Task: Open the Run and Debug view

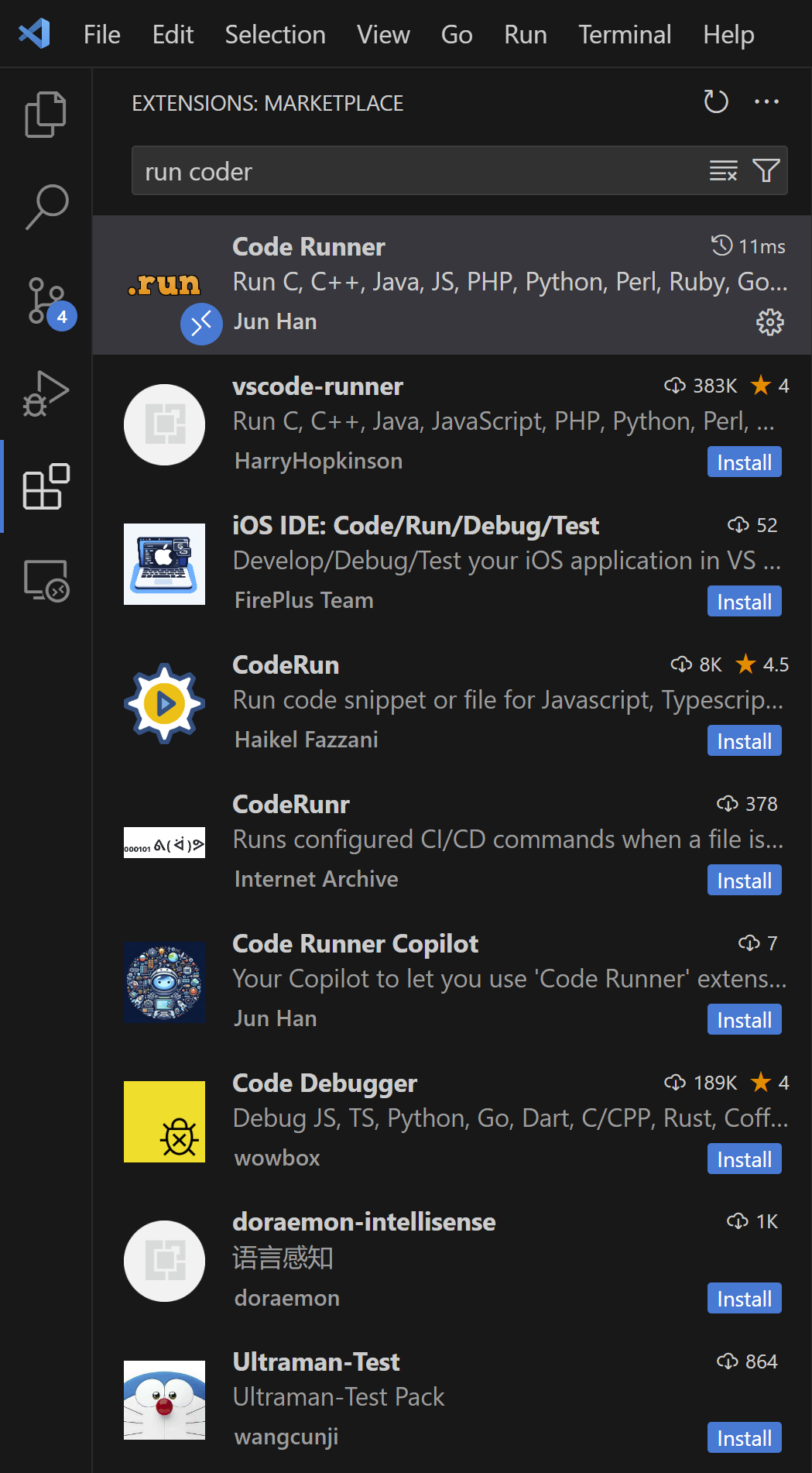Action: pyautogui.click(x=46, y=394)
